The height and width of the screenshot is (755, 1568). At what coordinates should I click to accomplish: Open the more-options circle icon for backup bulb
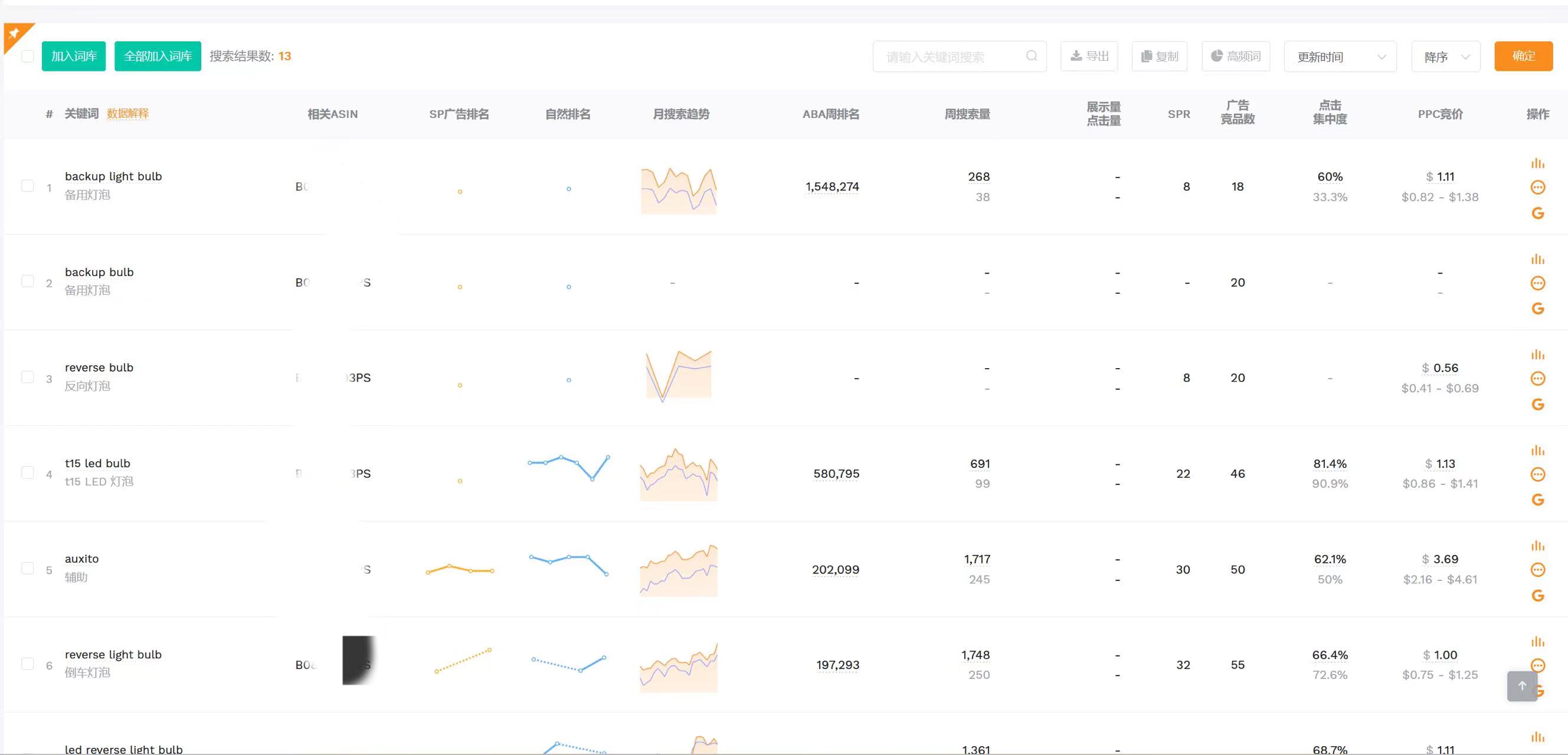[1537, 283]
